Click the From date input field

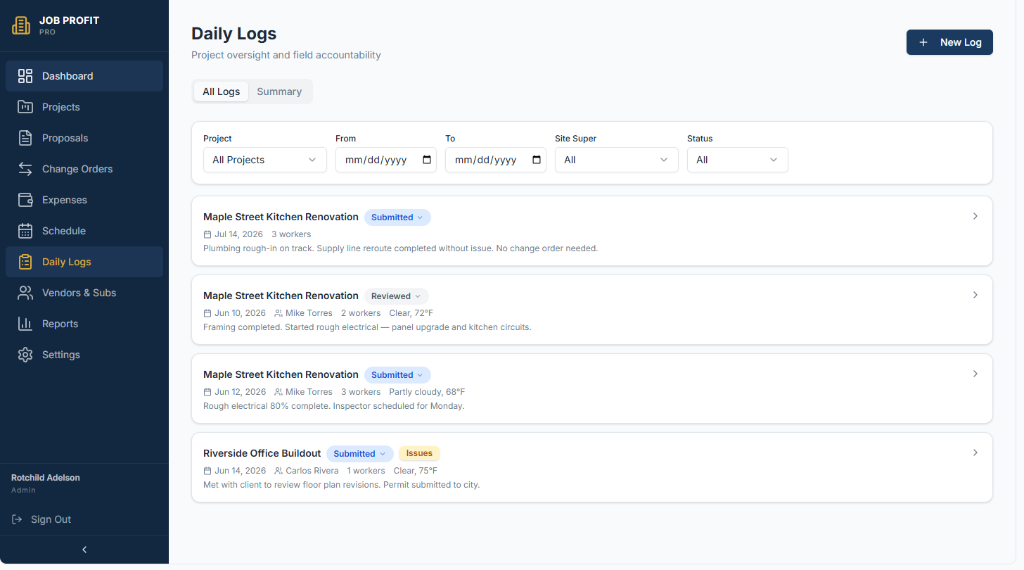[386, 160]
